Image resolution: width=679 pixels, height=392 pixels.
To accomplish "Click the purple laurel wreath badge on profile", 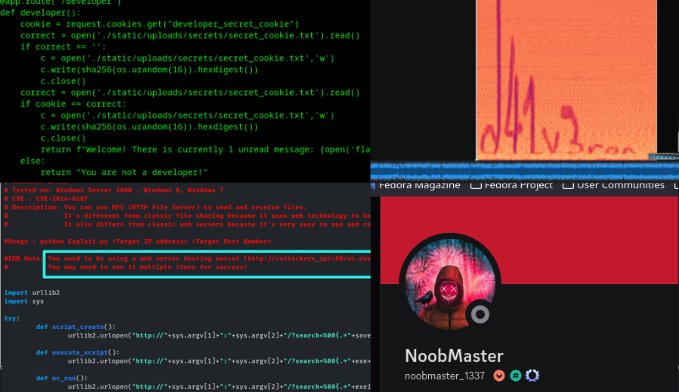I will point(532,376).
